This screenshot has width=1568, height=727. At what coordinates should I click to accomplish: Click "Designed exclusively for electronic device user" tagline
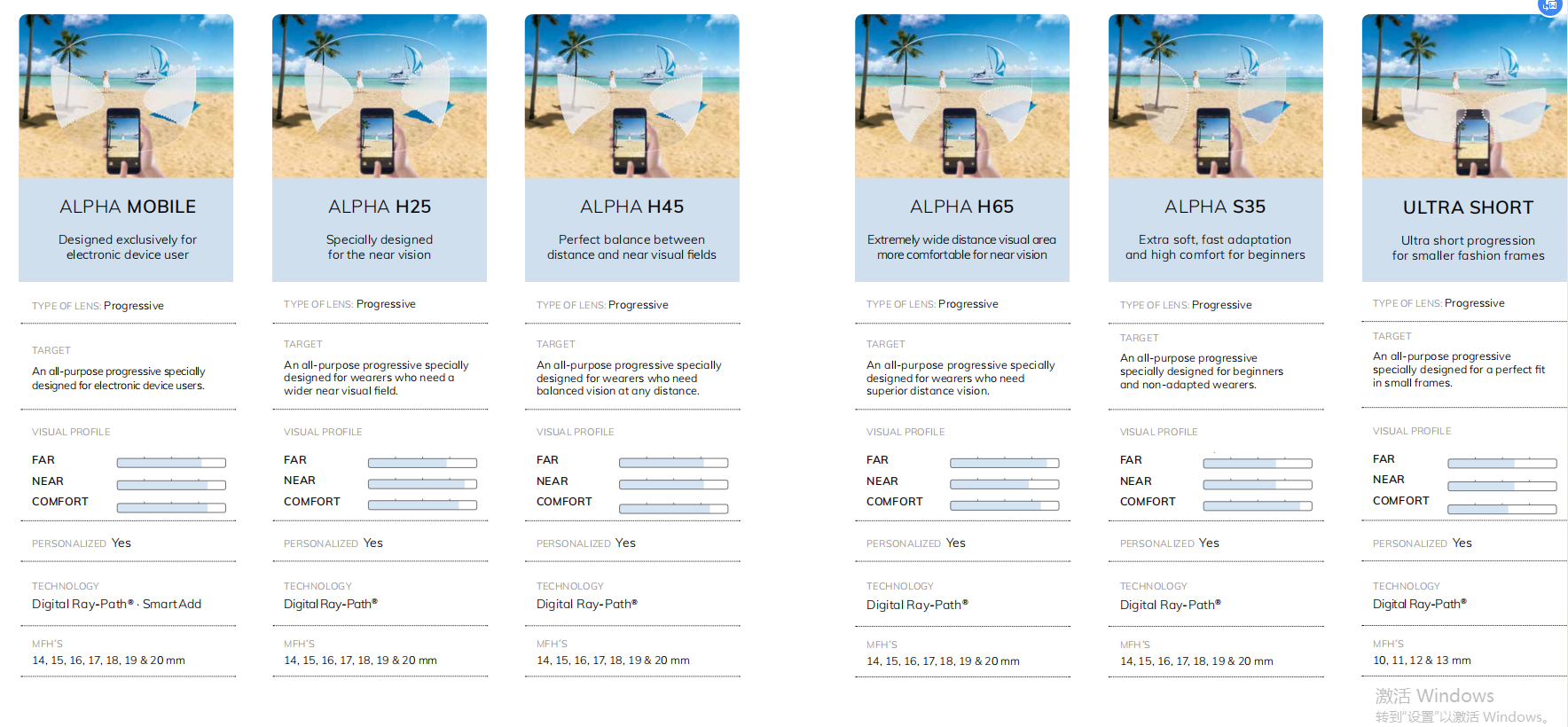pyautogui.click(x=128, y=247)
